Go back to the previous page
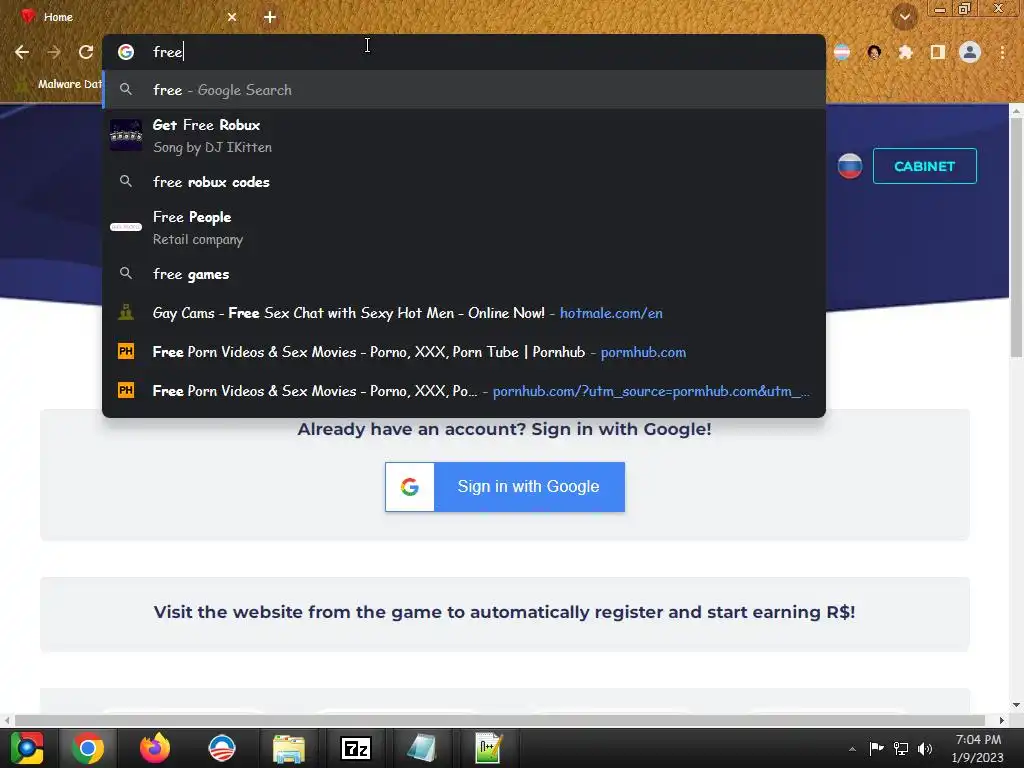 pyautogui.click(x=22, y=52)
